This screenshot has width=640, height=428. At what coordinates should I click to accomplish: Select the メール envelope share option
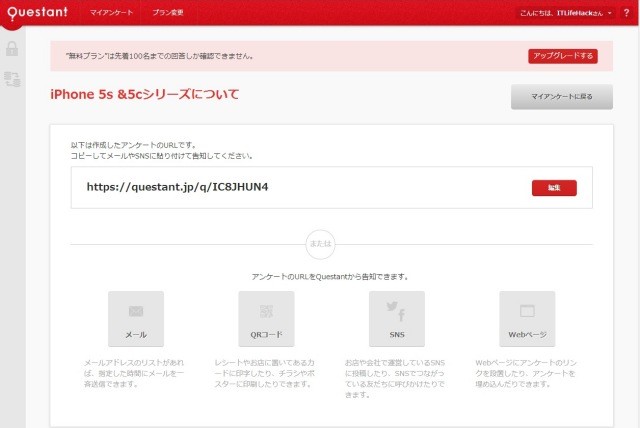pyautogui.click(x=136, y=319)
